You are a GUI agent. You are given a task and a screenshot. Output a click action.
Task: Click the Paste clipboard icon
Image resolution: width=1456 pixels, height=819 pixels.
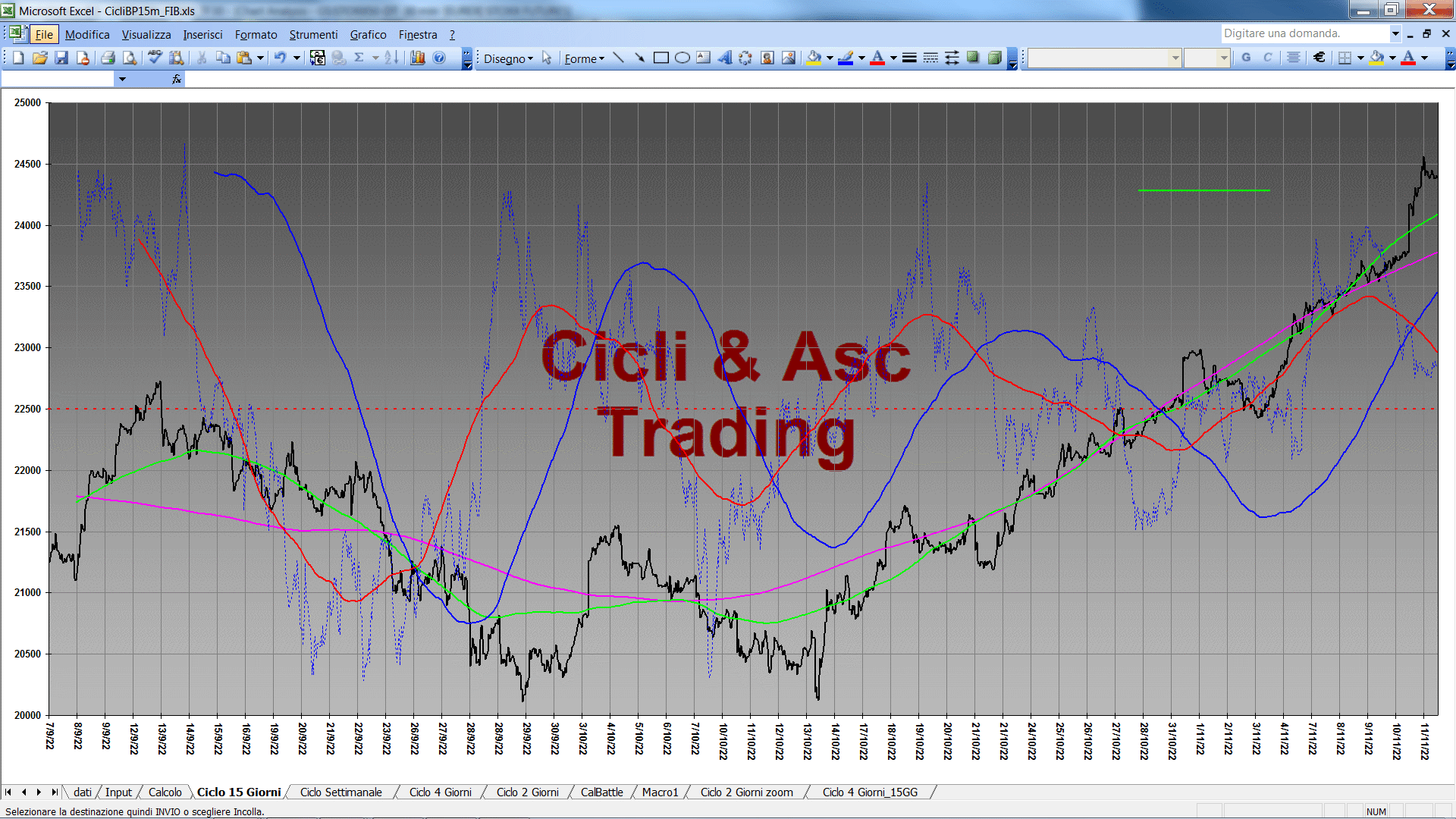point(244,58)
